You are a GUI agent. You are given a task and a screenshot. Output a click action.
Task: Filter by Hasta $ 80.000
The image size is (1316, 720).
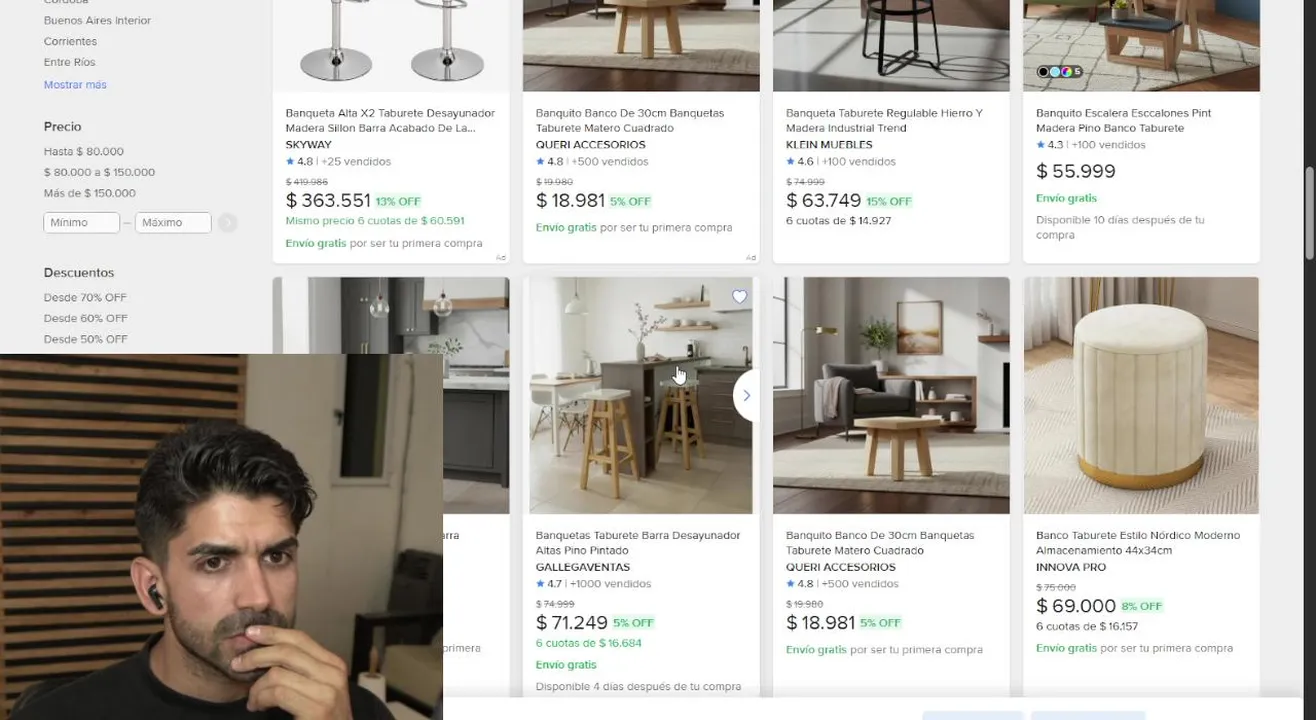pyautogui.click(x=84, y=152)
